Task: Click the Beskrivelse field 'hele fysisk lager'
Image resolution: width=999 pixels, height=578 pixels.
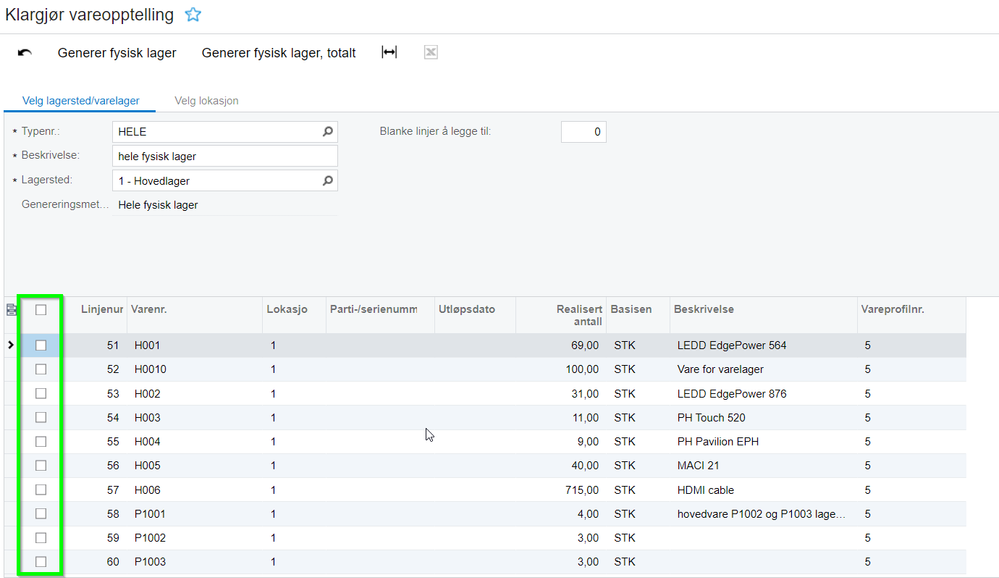Action: (x=225, y=156)
